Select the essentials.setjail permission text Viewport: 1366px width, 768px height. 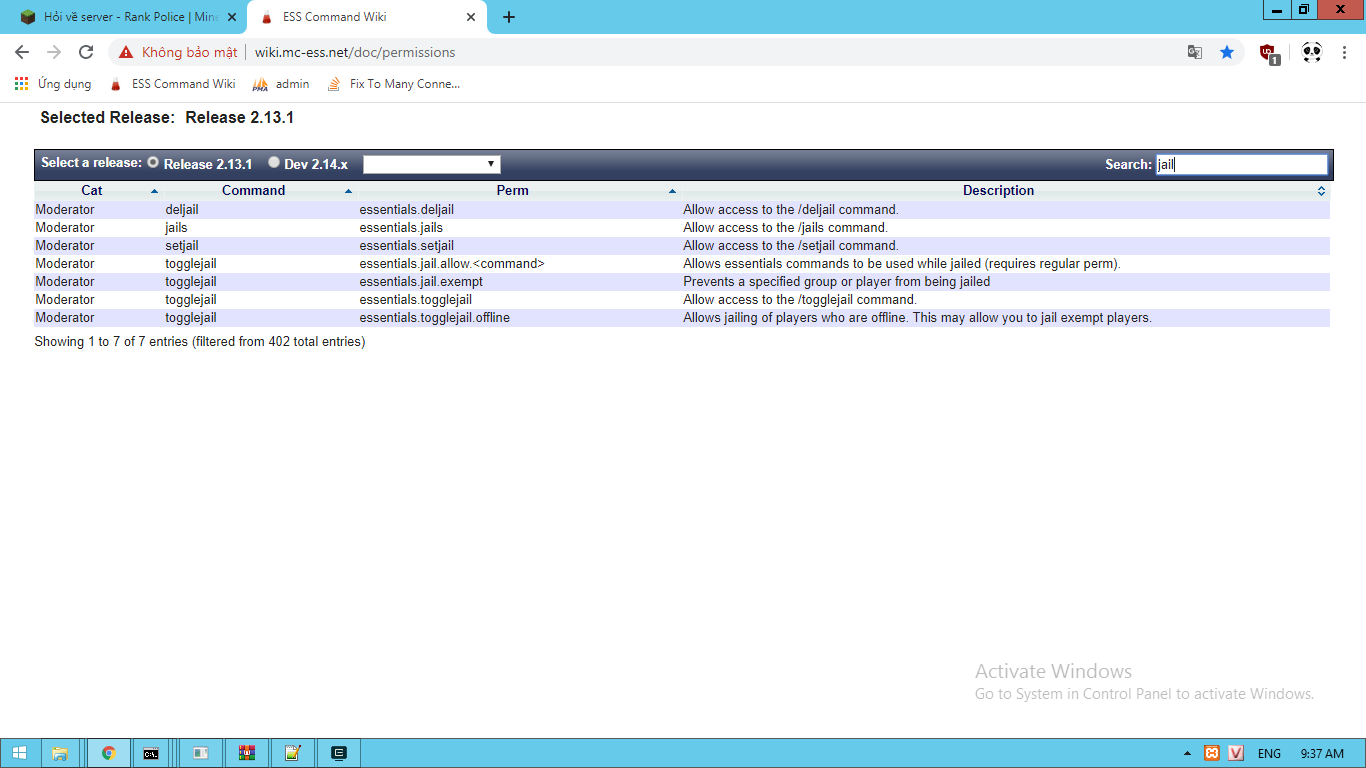point(407,246)
